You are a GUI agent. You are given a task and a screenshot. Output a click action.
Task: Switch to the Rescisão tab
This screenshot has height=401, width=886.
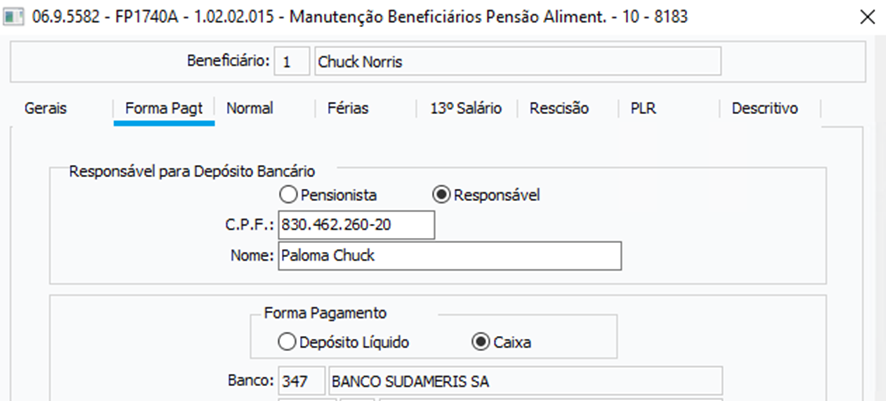[x=559, y=108]
